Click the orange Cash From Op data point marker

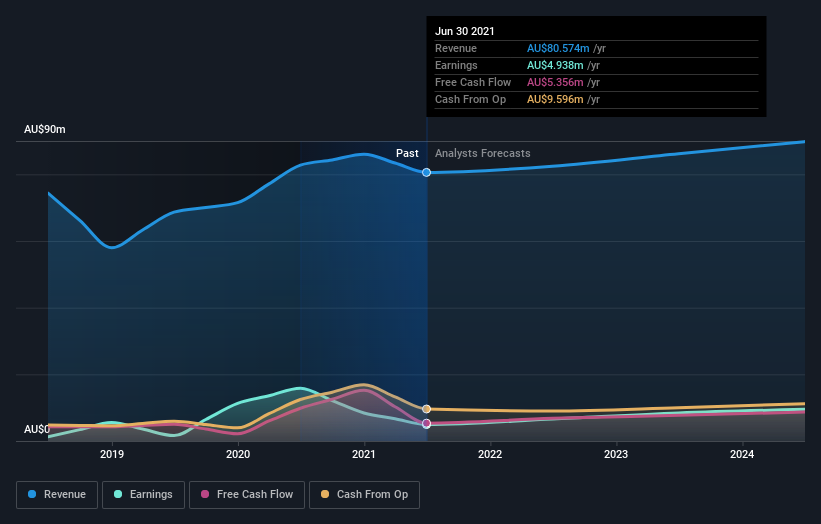tap(427, 409)
